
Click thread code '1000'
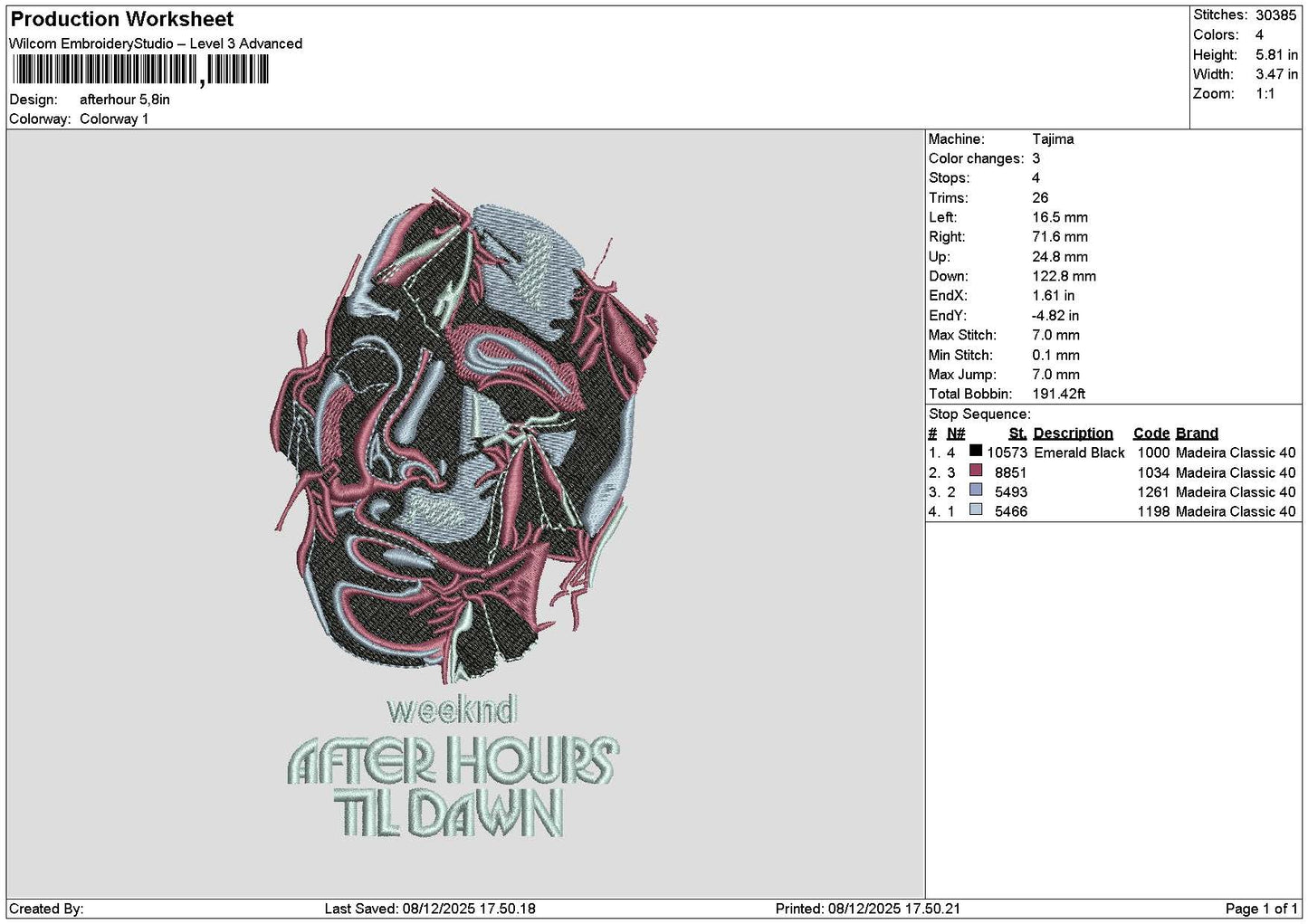[x=1153, y=452]
